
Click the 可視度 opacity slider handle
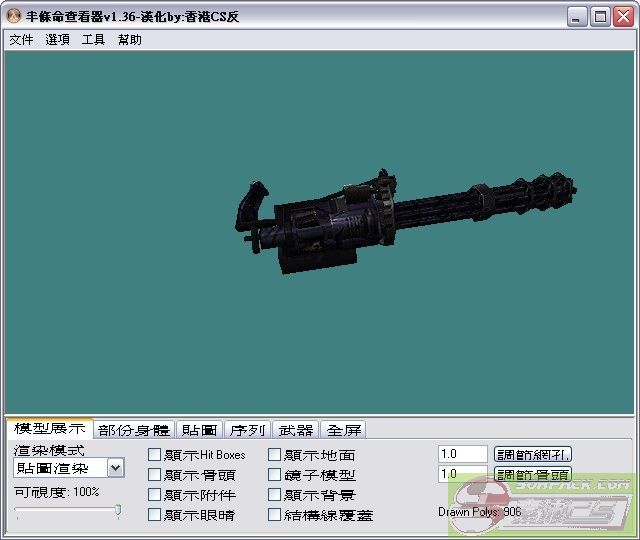point(118,510)
